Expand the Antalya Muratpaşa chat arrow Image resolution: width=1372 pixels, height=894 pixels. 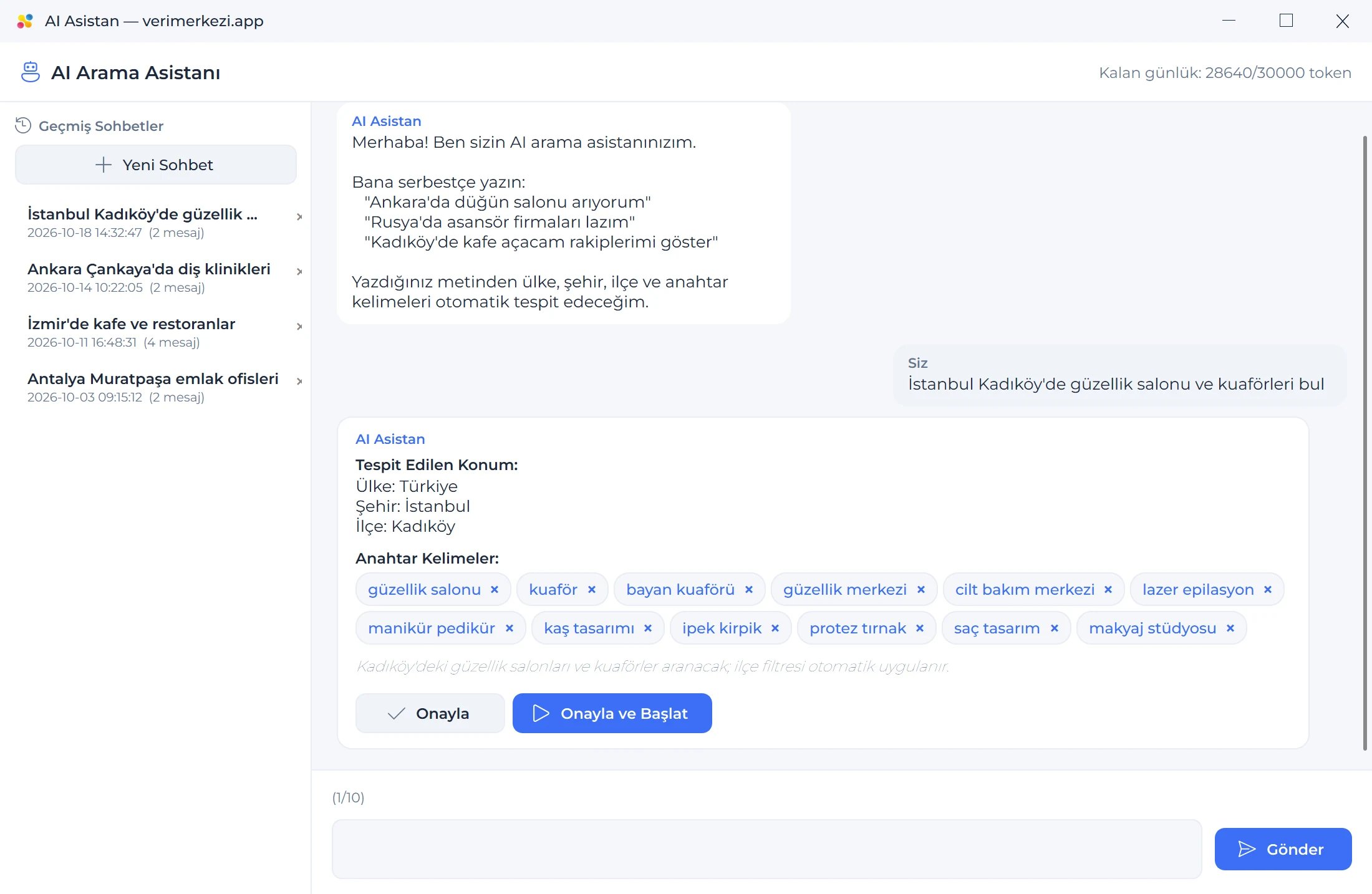(x=299, y=382)
